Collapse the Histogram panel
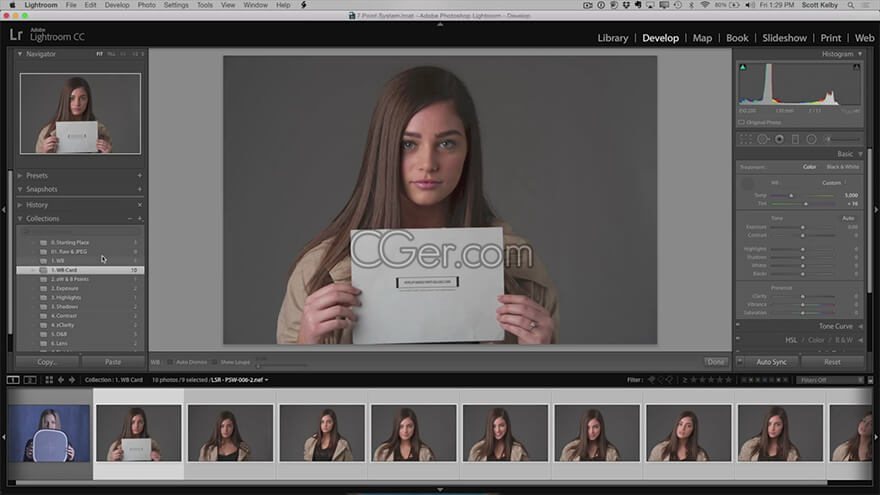This screenshot has height=495, width=880. click(x=860, y=54)
